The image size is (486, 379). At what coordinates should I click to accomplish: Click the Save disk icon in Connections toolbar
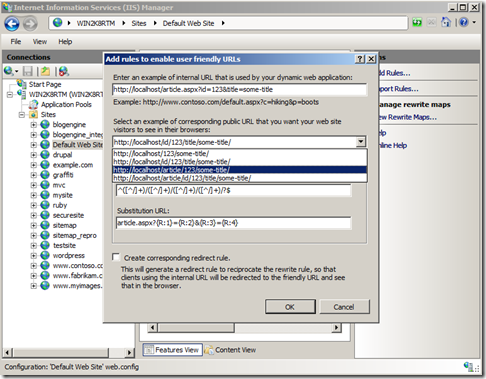27,71
